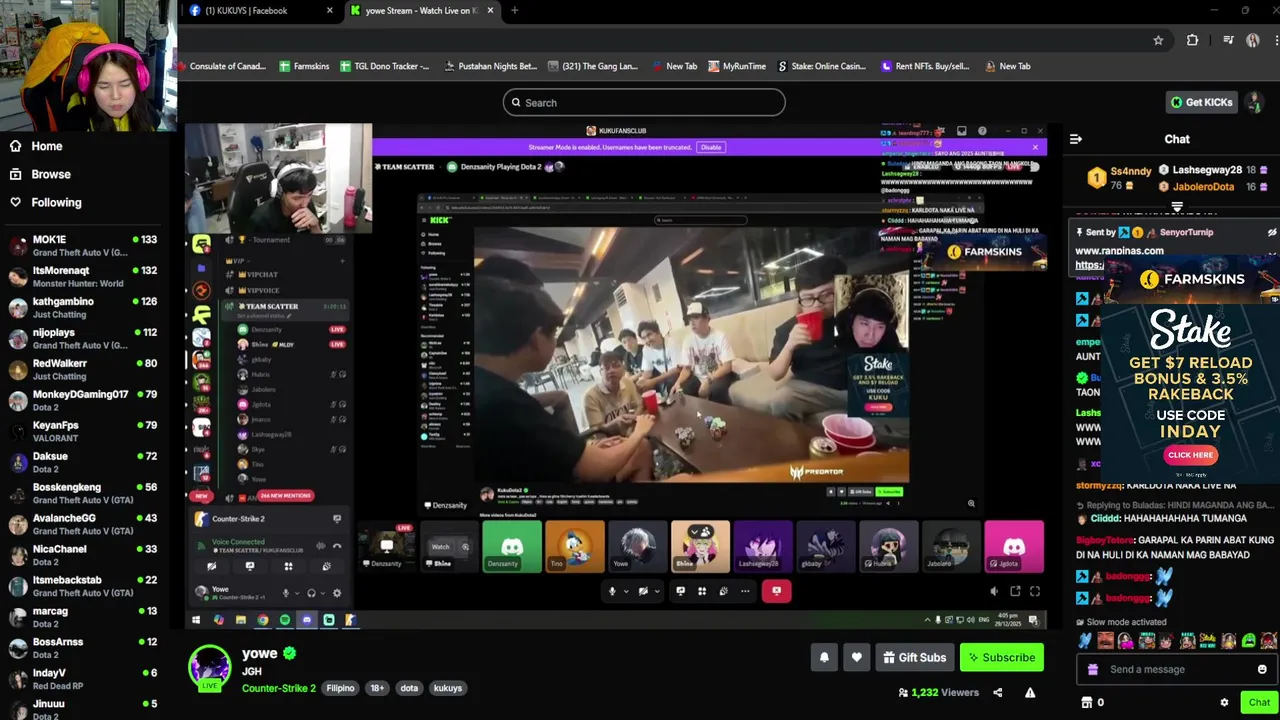Open the Browse section icon
This screenshot has width=1280, height=720.
(x=15, y=174)
